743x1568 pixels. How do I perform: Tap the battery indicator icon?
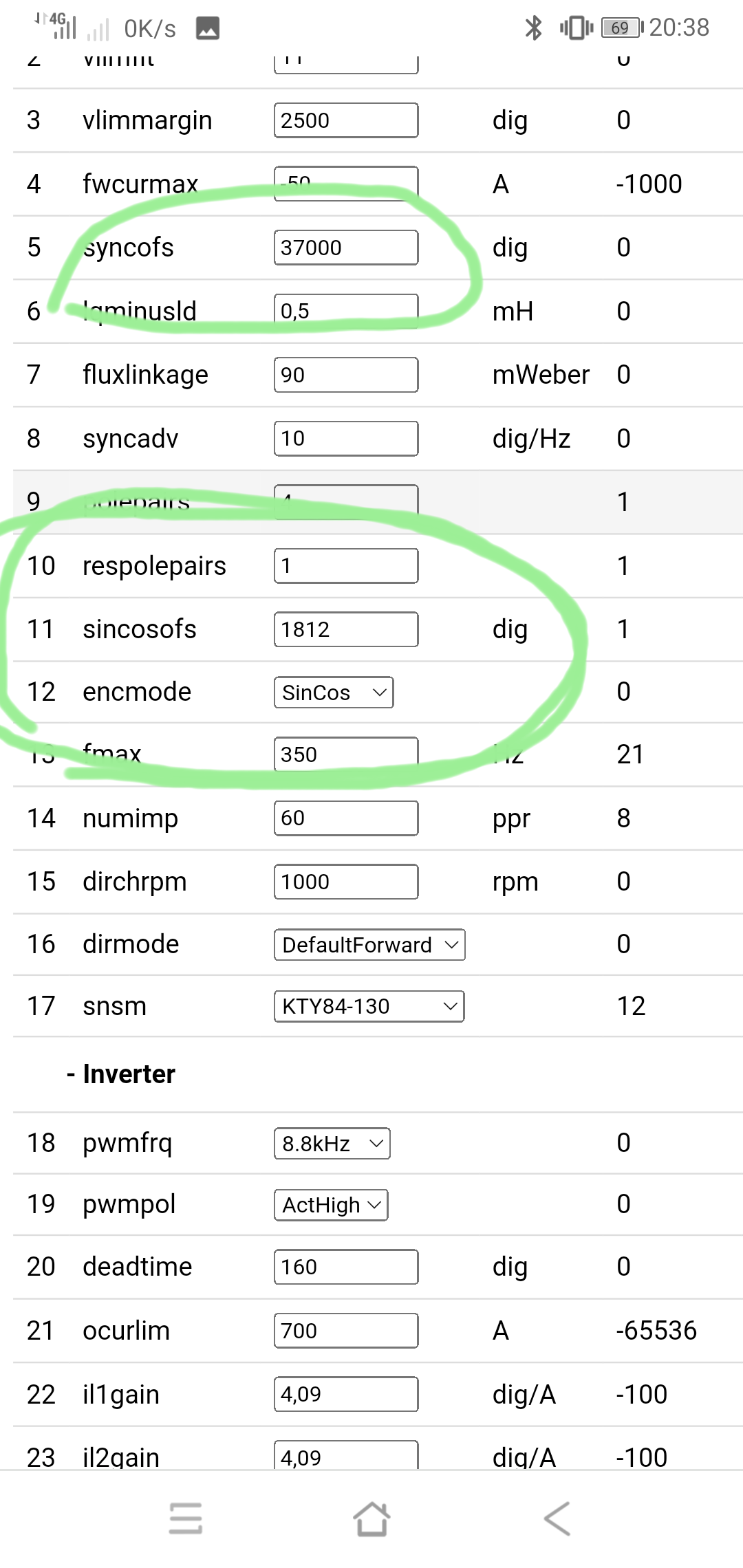(x=621, y=28)
